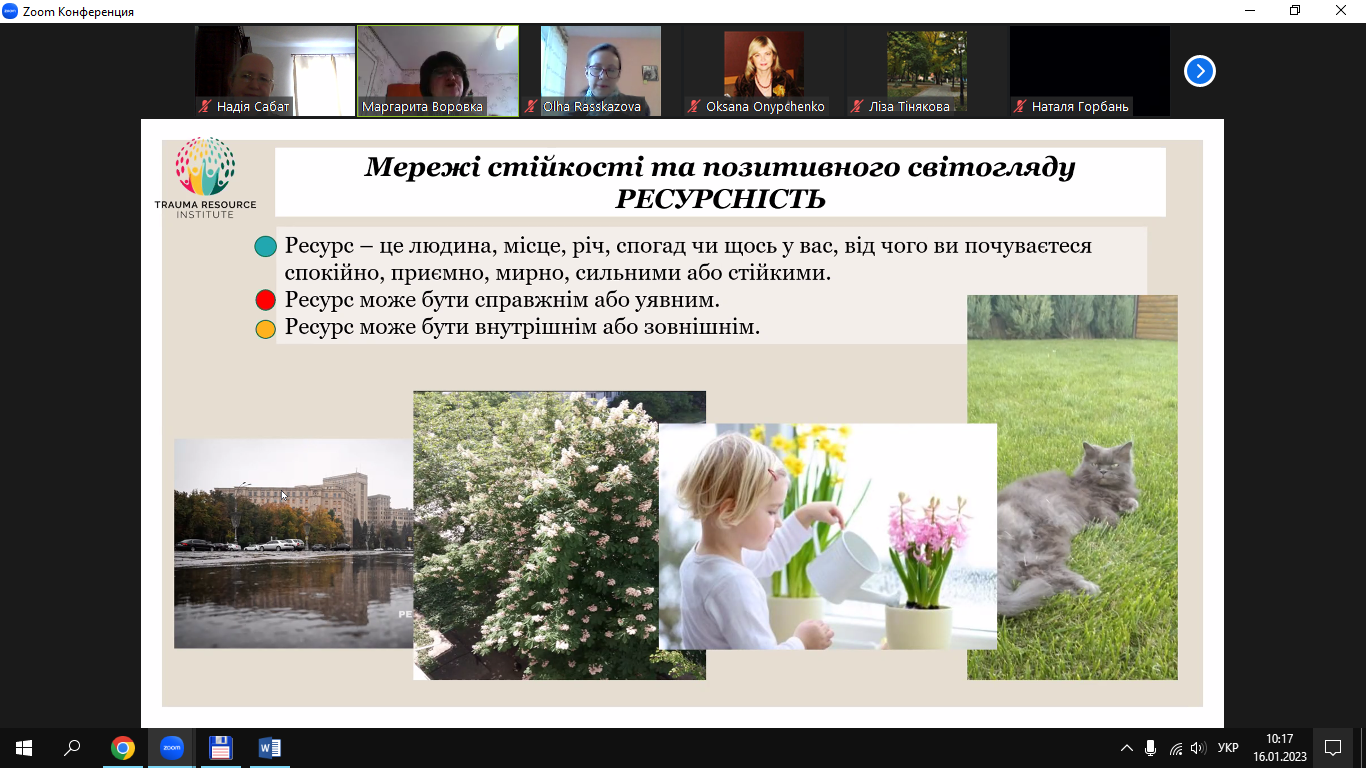1366x768 pixels.
Task: Select Надія Сабат video thumbnail
Action: [x=275, y=71]
